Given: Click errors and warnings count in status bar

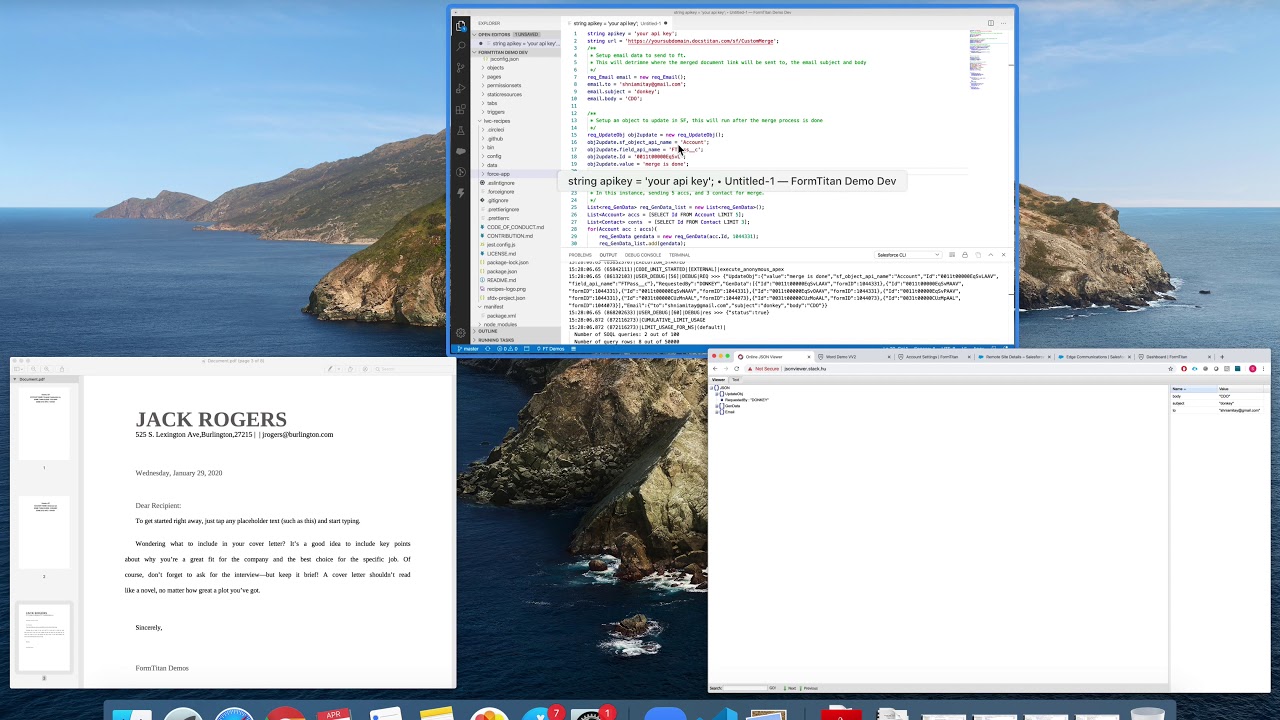Looking at the screenshot, I should point(508,349).
